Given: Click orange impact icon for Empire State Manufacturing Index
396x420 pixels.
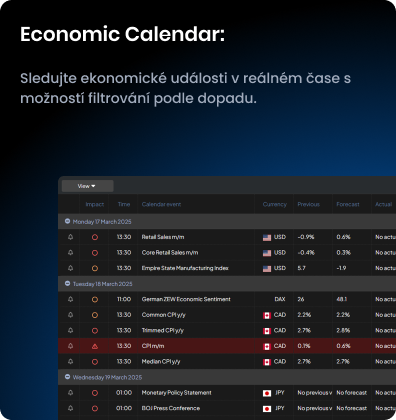Looking at the screenshot, I should [x=95, y=268].
